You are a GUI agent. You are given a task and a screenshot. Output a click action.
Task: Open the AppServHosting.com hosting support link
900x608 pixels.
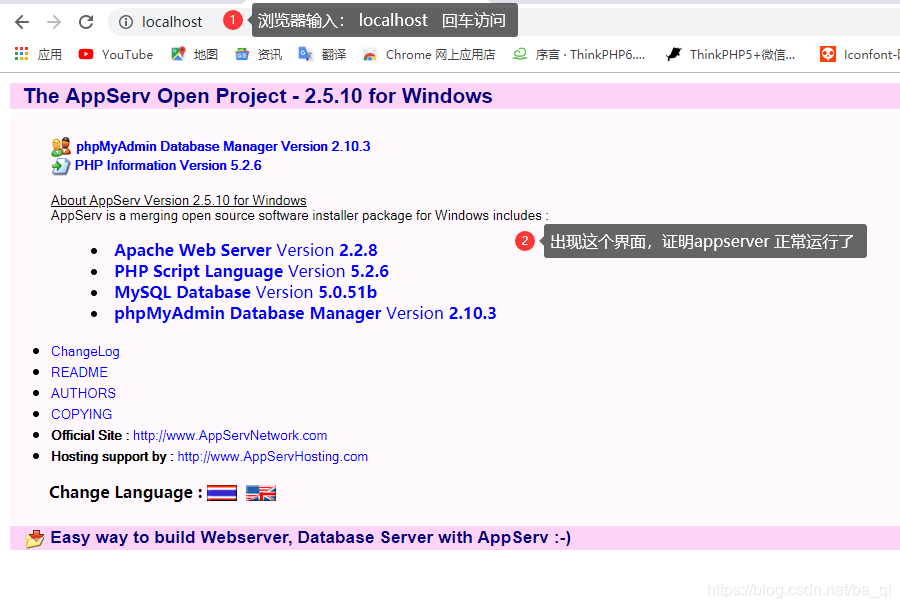point(272,456)
